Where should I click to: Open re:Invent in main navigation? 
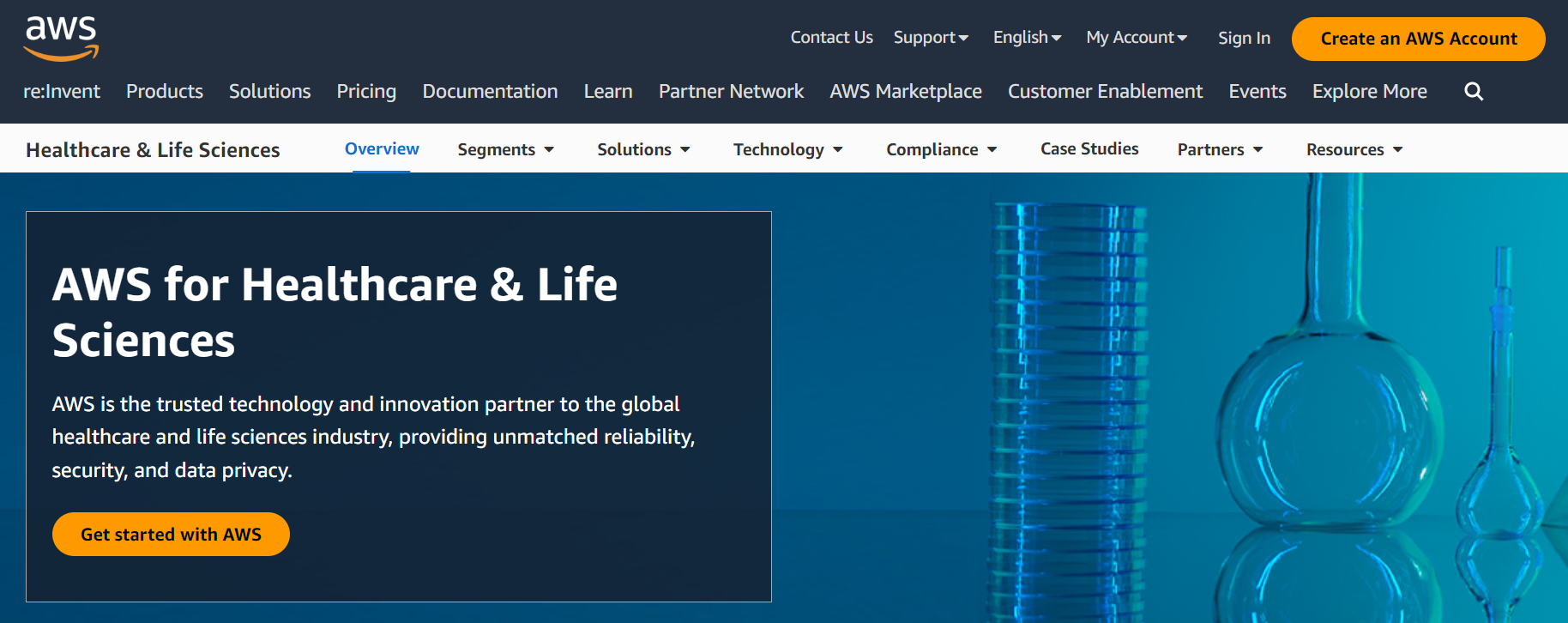[x=62, y=91]
